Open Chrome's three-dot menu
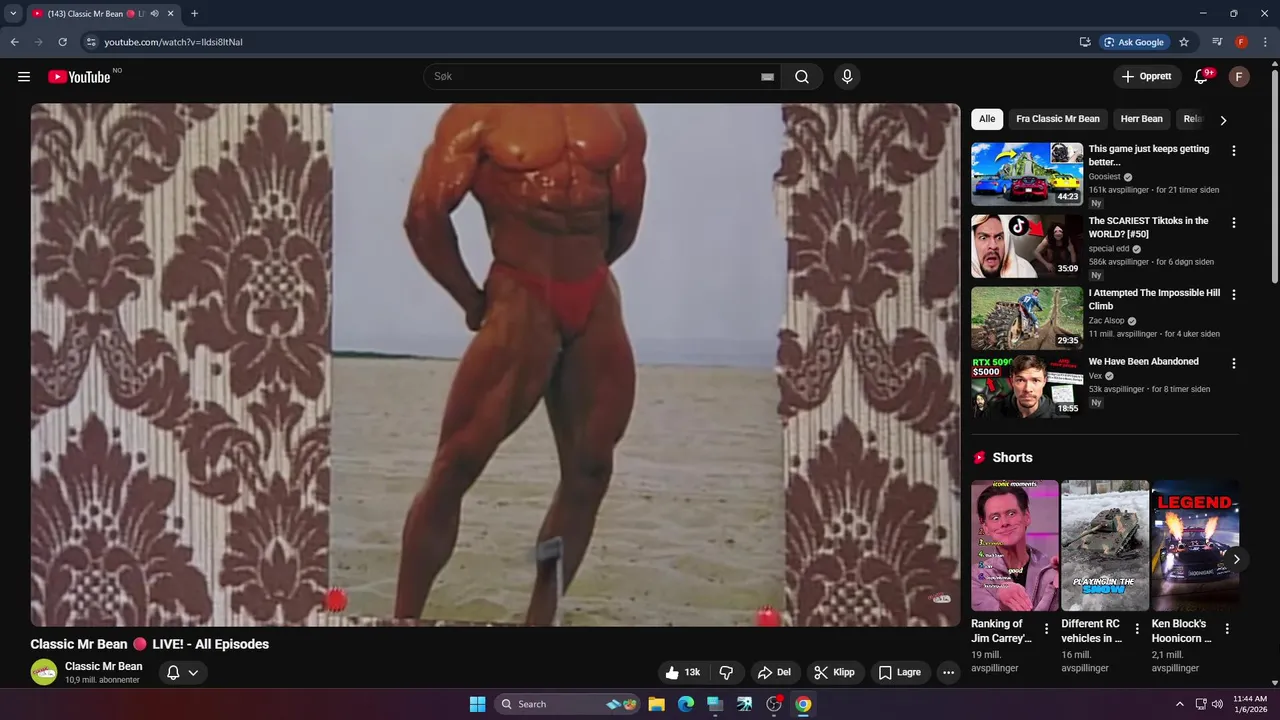The image size is (1280, 720). point(1265,42)
